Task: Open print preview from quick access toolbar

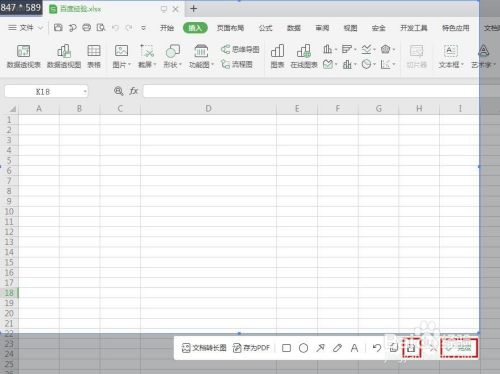Action: [101, 28]
